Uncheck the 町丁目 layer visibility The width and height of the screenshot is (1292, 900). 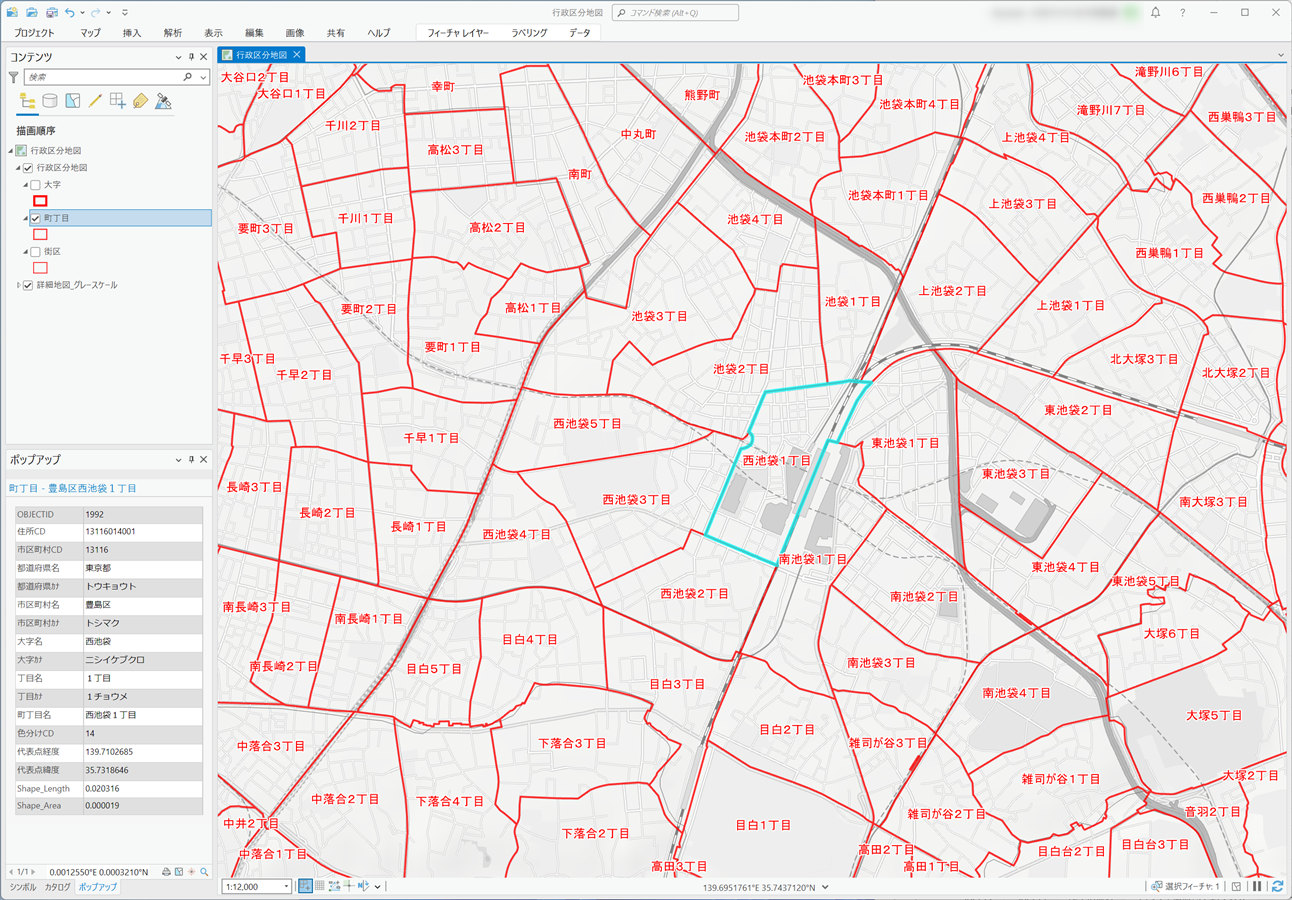36,218
